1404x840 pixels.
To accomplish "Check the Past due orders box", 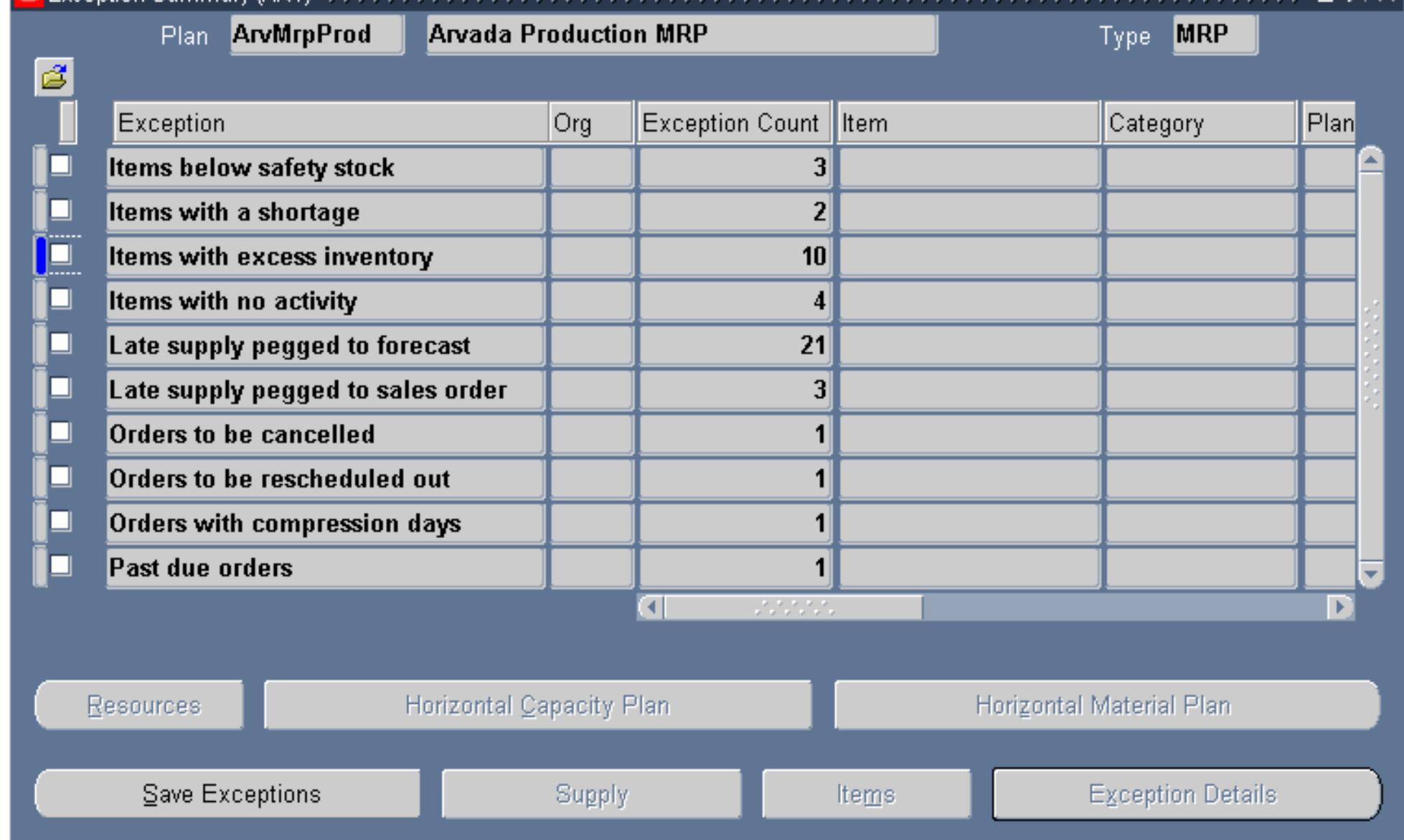I will (60, 566).
